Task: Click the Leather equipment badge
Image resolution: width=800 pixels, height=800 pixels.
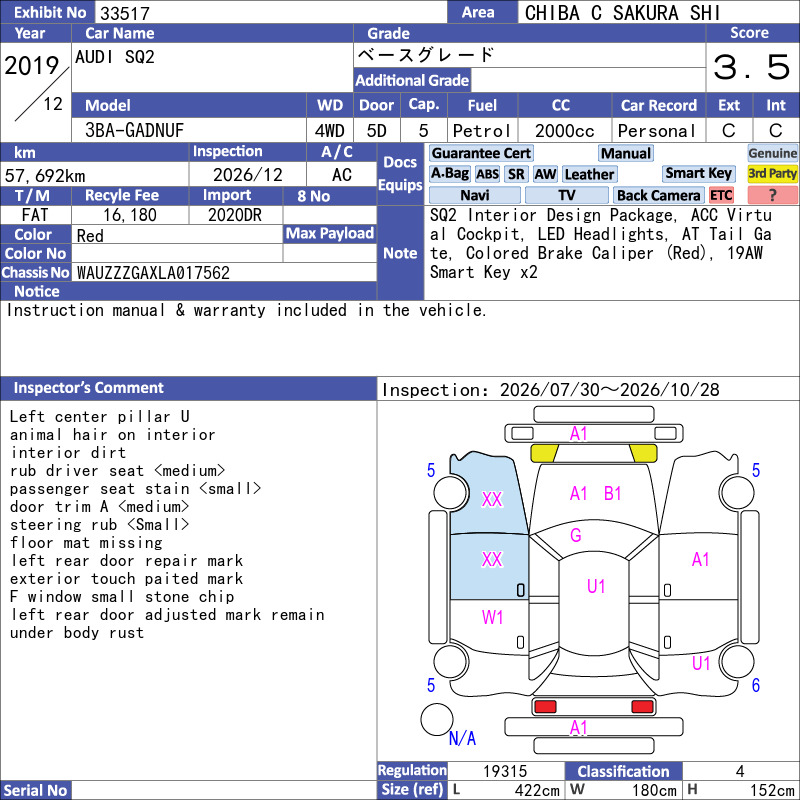Action: click(x=589, y=174)
